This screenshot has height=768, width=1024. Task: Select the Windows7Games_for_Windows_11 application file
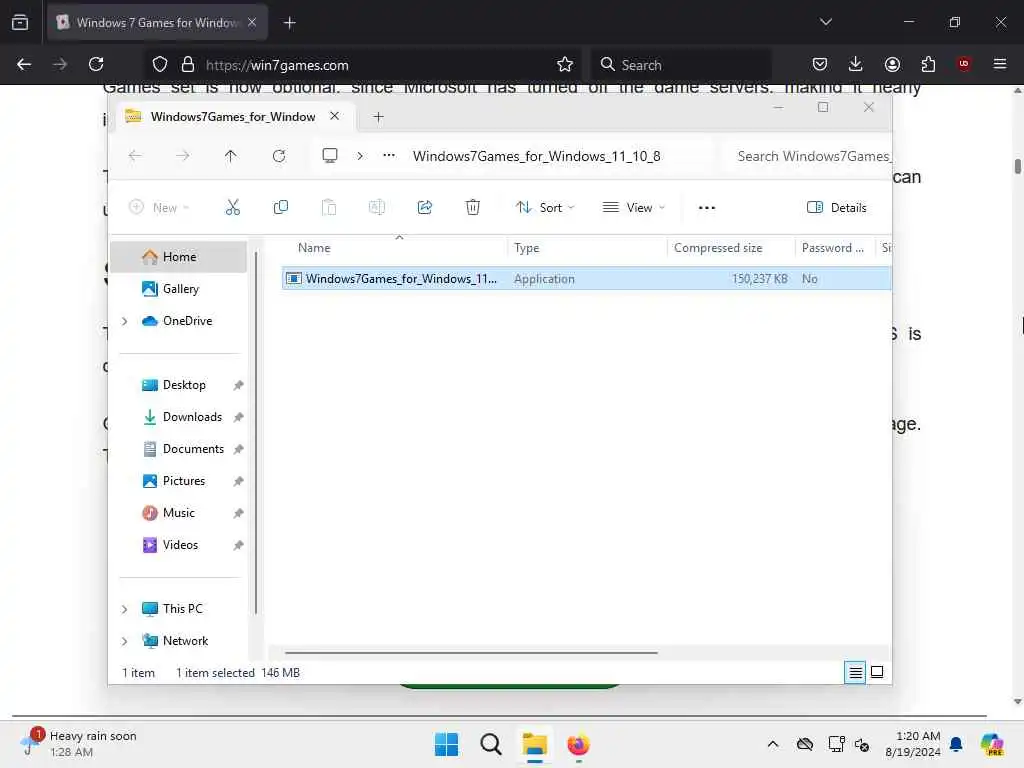tap(586, 279)
